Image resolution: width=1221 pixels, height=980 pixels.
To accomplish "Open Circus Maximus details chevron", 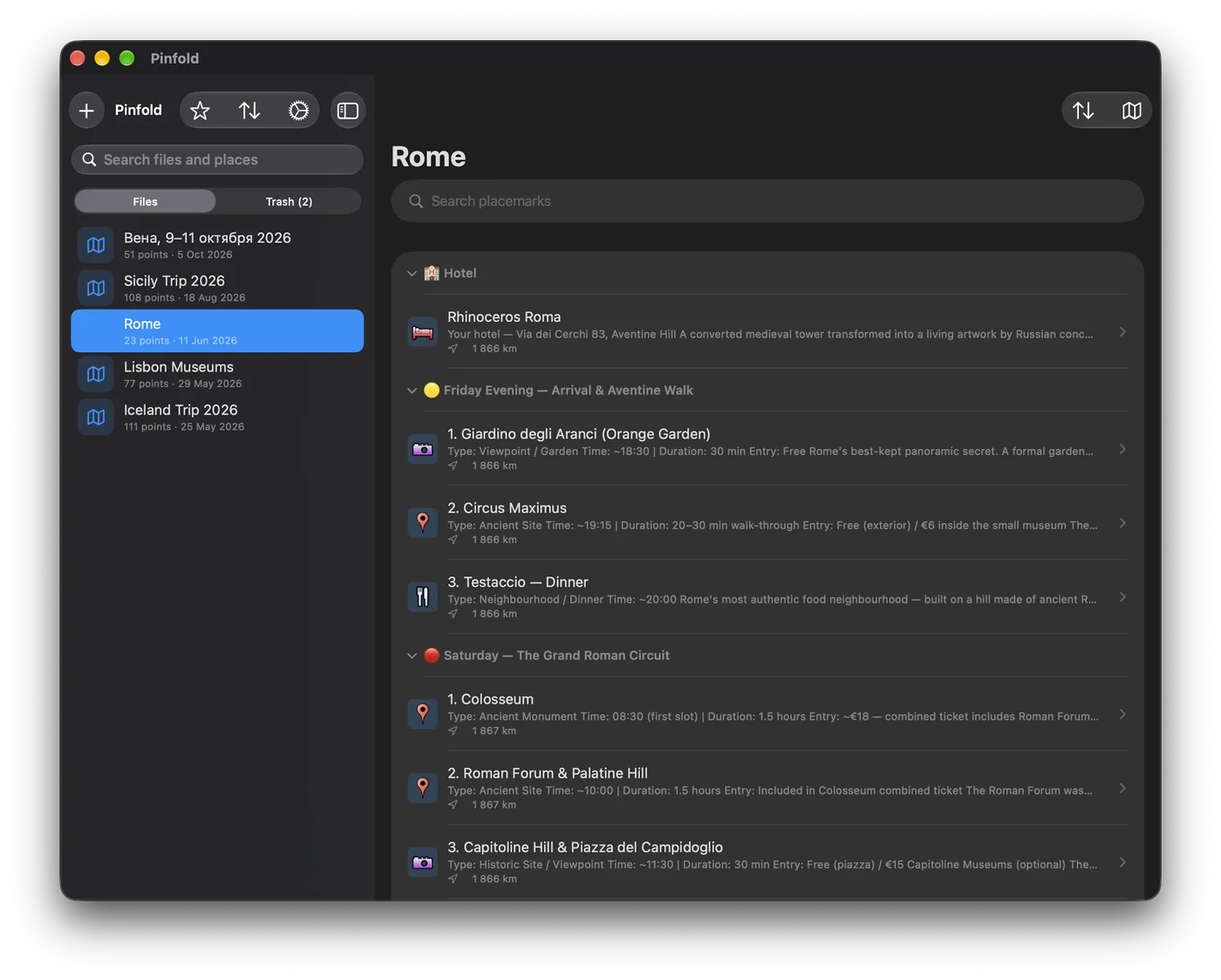I will point(1122,523).
